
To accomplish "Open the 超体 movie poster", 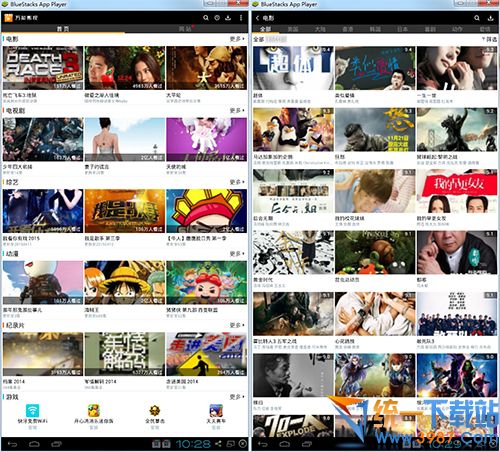I will (293, 68).
